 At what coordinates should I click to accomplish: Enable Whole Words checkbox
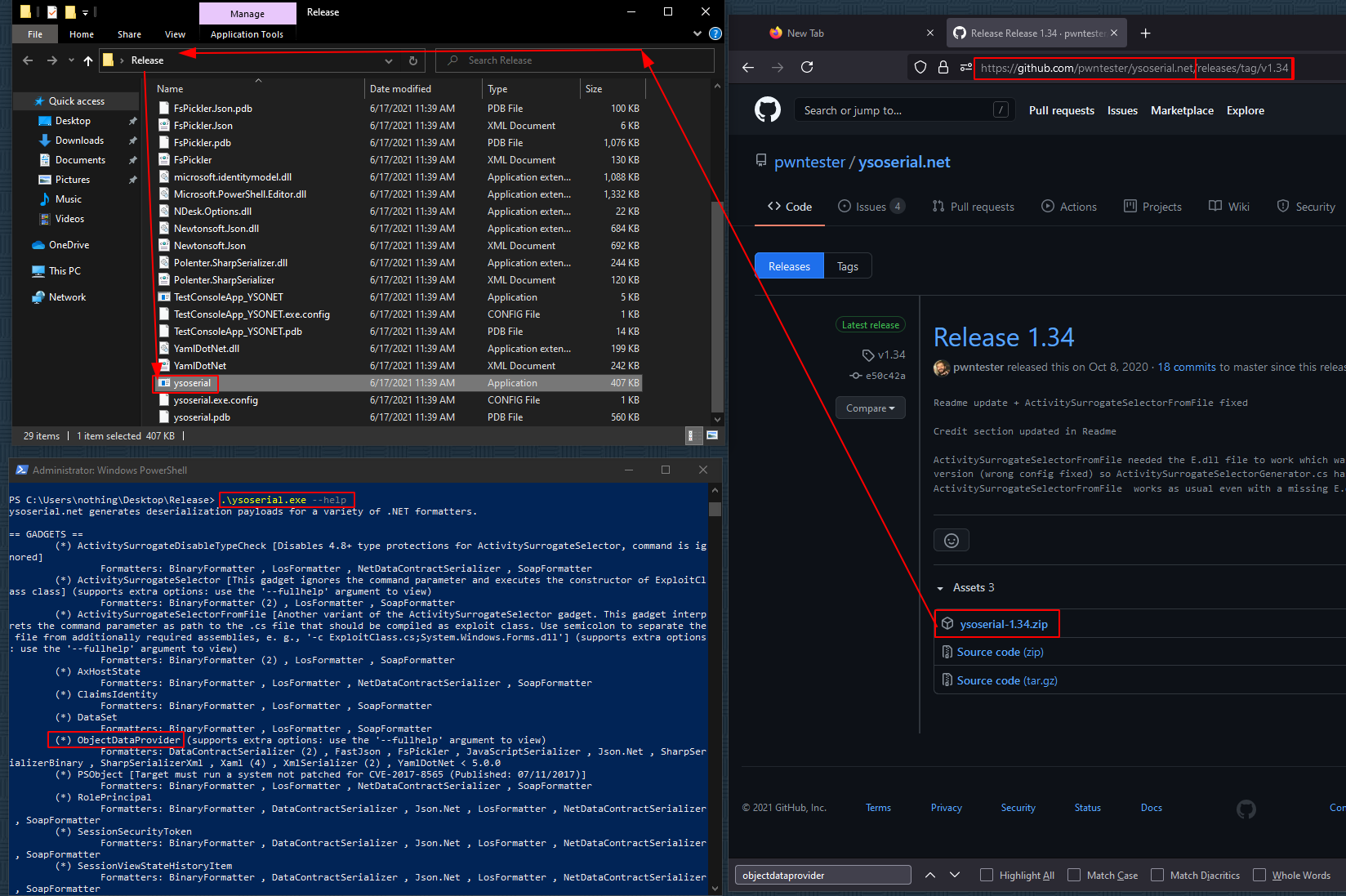(x=1259, y=875)
